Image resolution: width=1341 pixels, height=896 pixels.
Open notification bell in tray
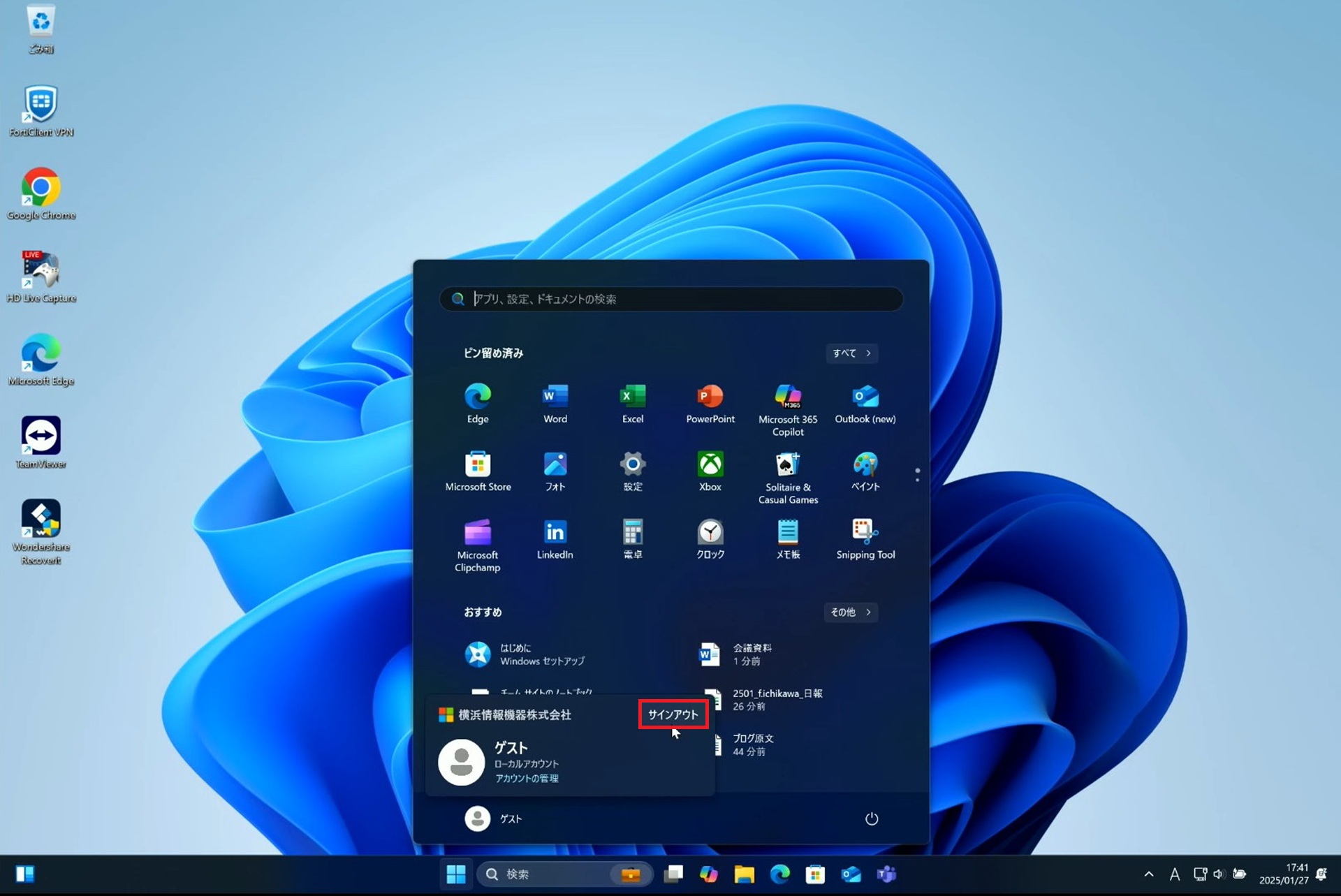pyautogui.click(x=1321, y=874)
